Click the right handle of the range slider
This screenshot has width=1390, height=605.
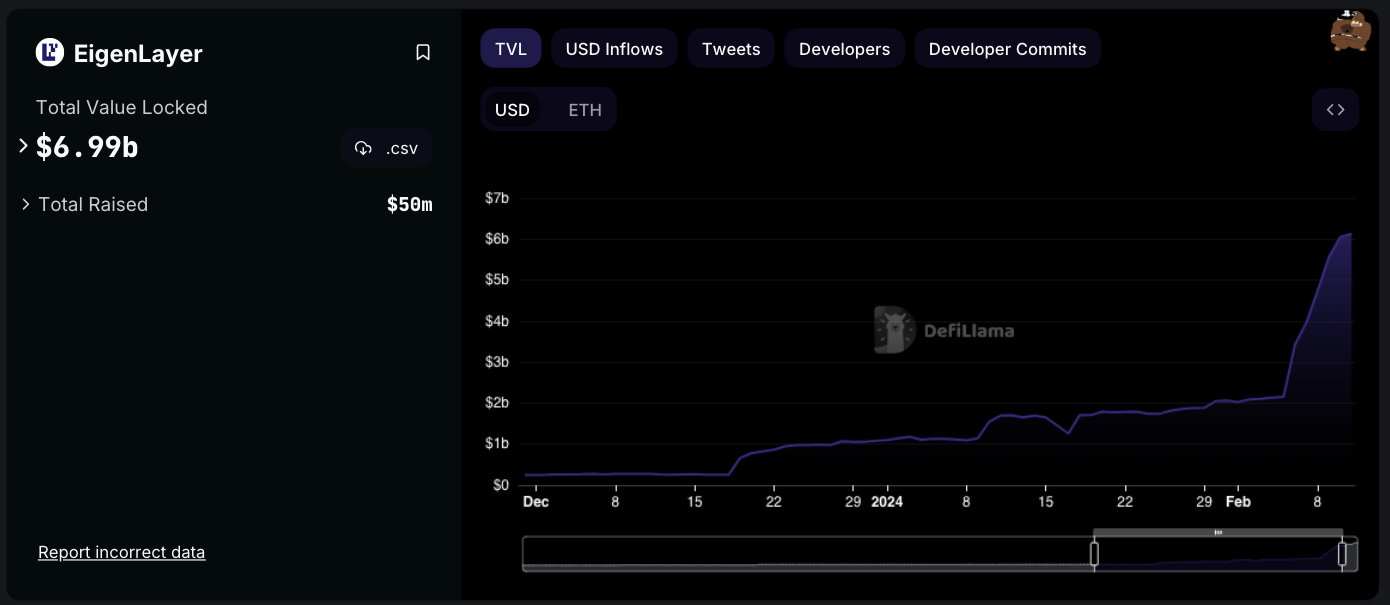pos(1342,554)
